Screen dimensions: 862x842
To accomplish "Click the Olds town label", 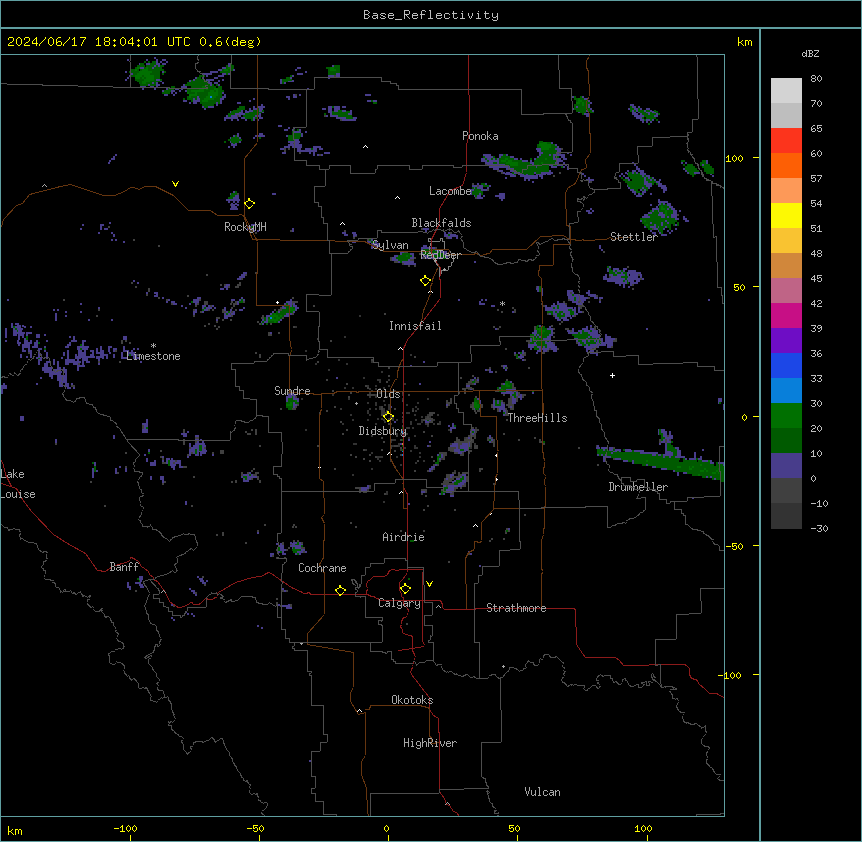I will point(388,394).
